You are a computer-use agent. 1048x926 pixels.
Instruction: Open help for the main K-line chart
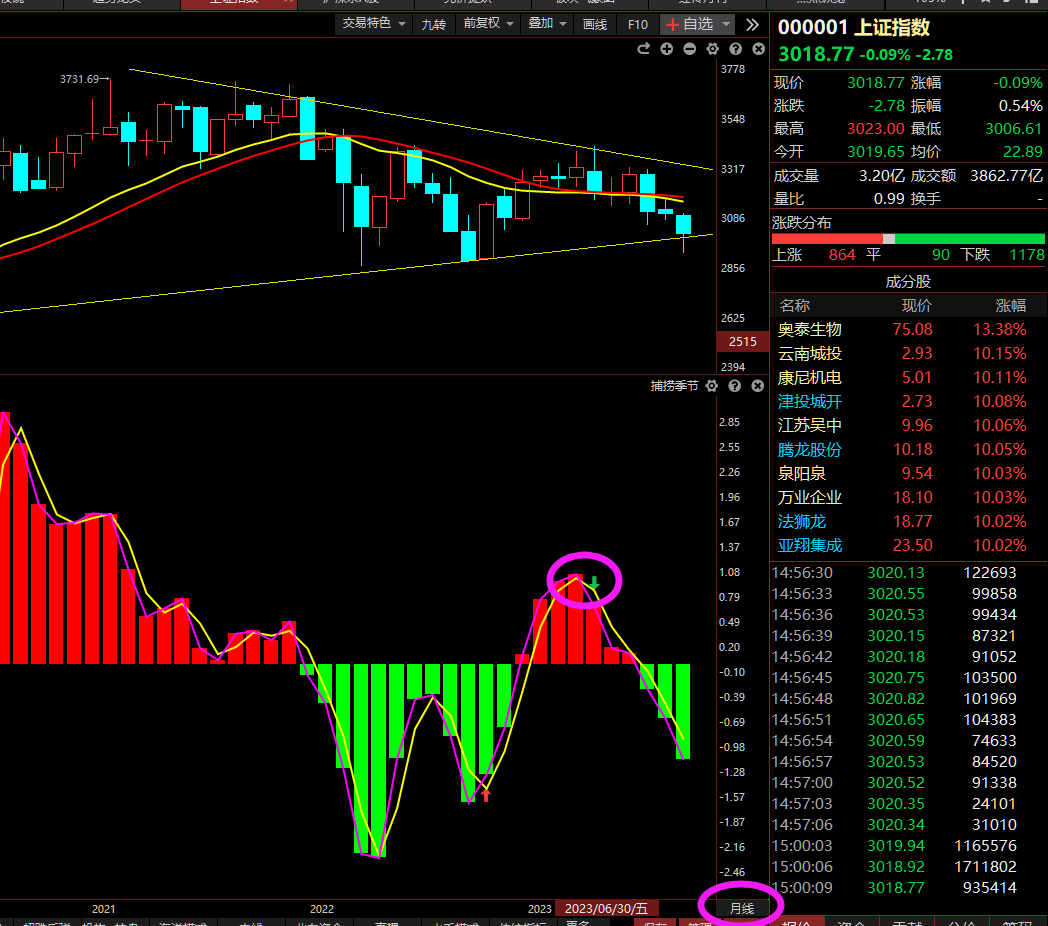735,49
